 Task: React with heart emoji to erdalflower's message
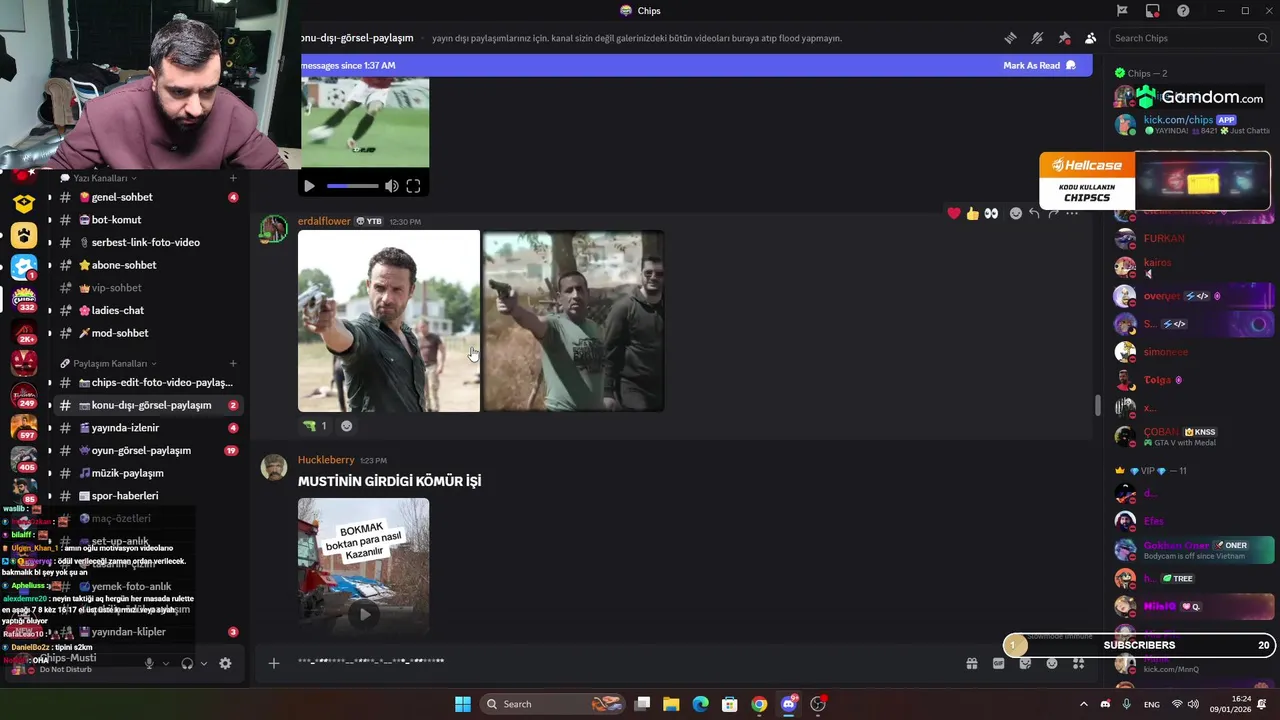point(954,213)
